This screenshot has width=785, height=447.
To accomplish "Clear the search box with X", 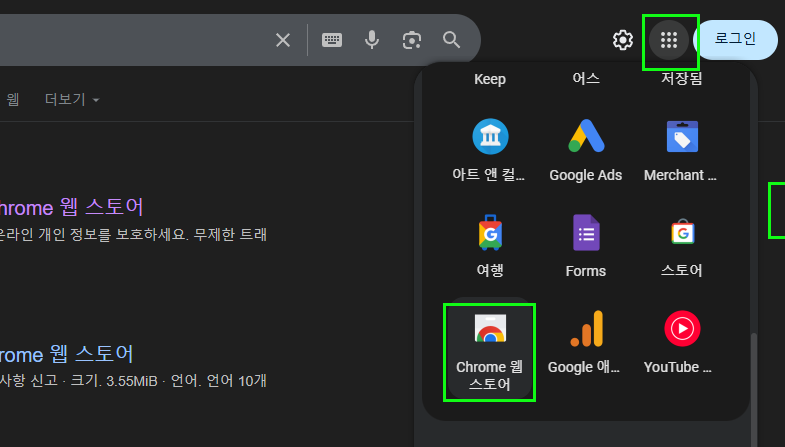I will [283, 40].
